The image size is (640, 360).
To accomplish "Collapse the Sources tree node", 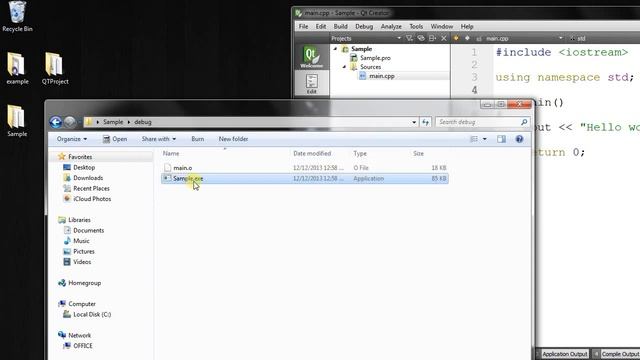I will pos(344,67).
